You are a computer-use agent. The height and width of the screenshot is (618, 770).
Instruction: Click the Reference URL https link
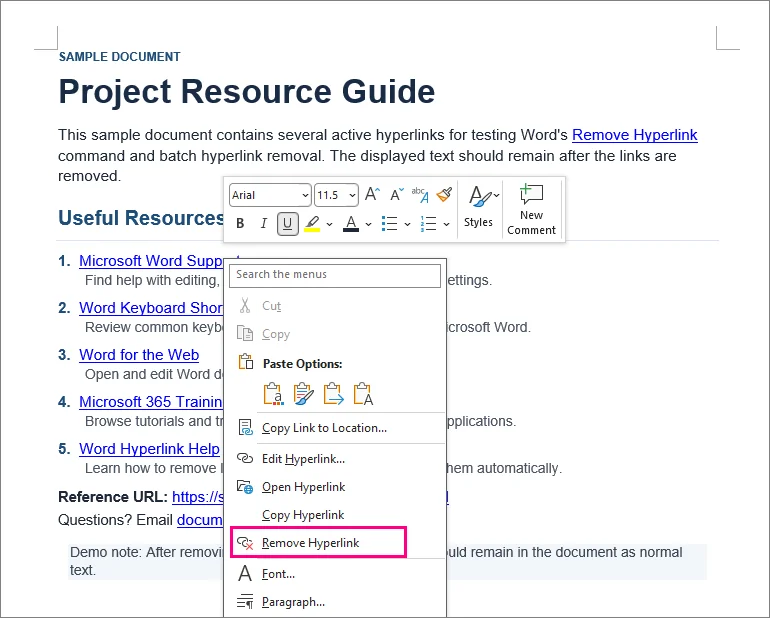(x=197, y=497)
